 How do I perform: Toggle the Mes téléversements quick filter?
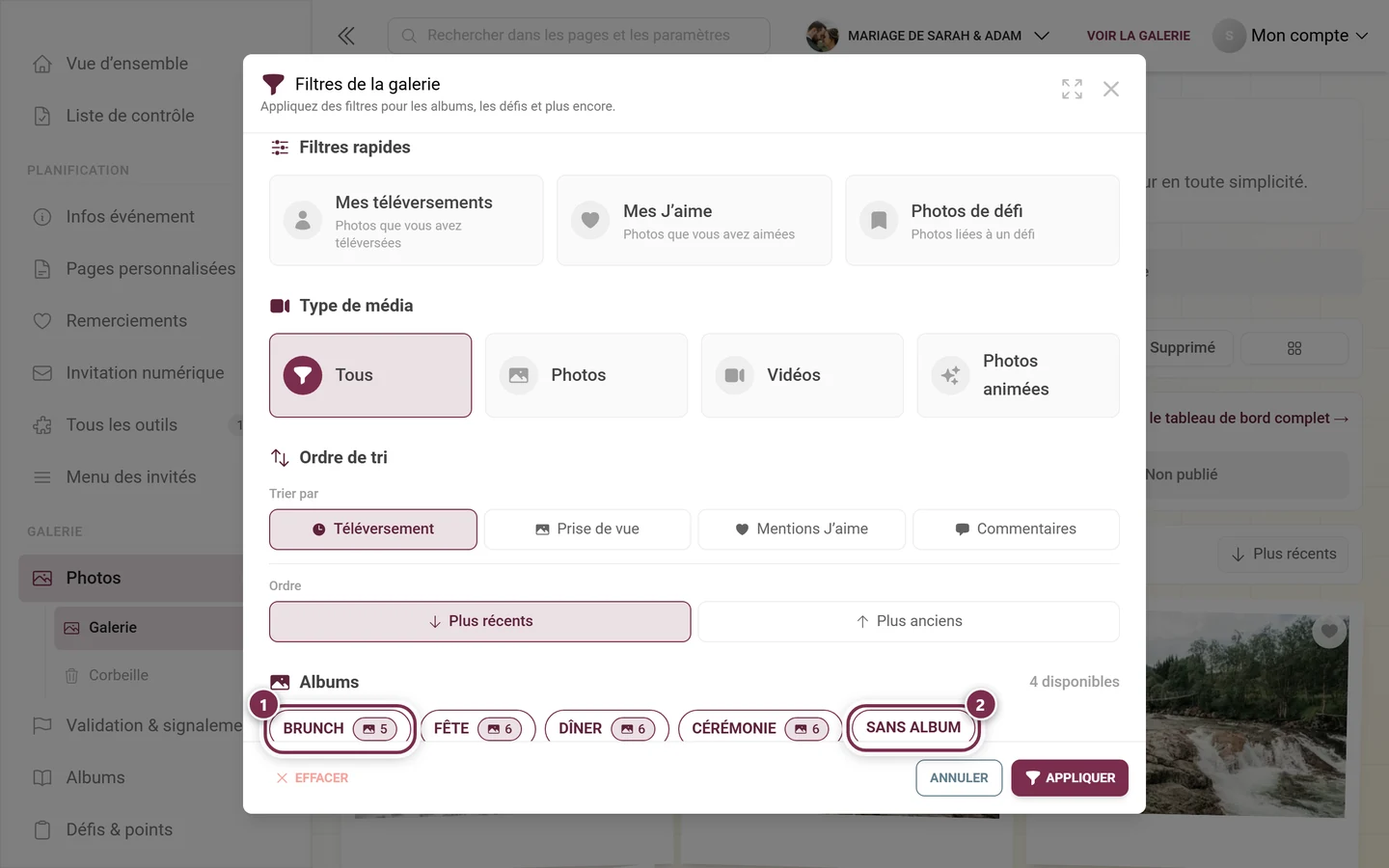coord(406,221)
